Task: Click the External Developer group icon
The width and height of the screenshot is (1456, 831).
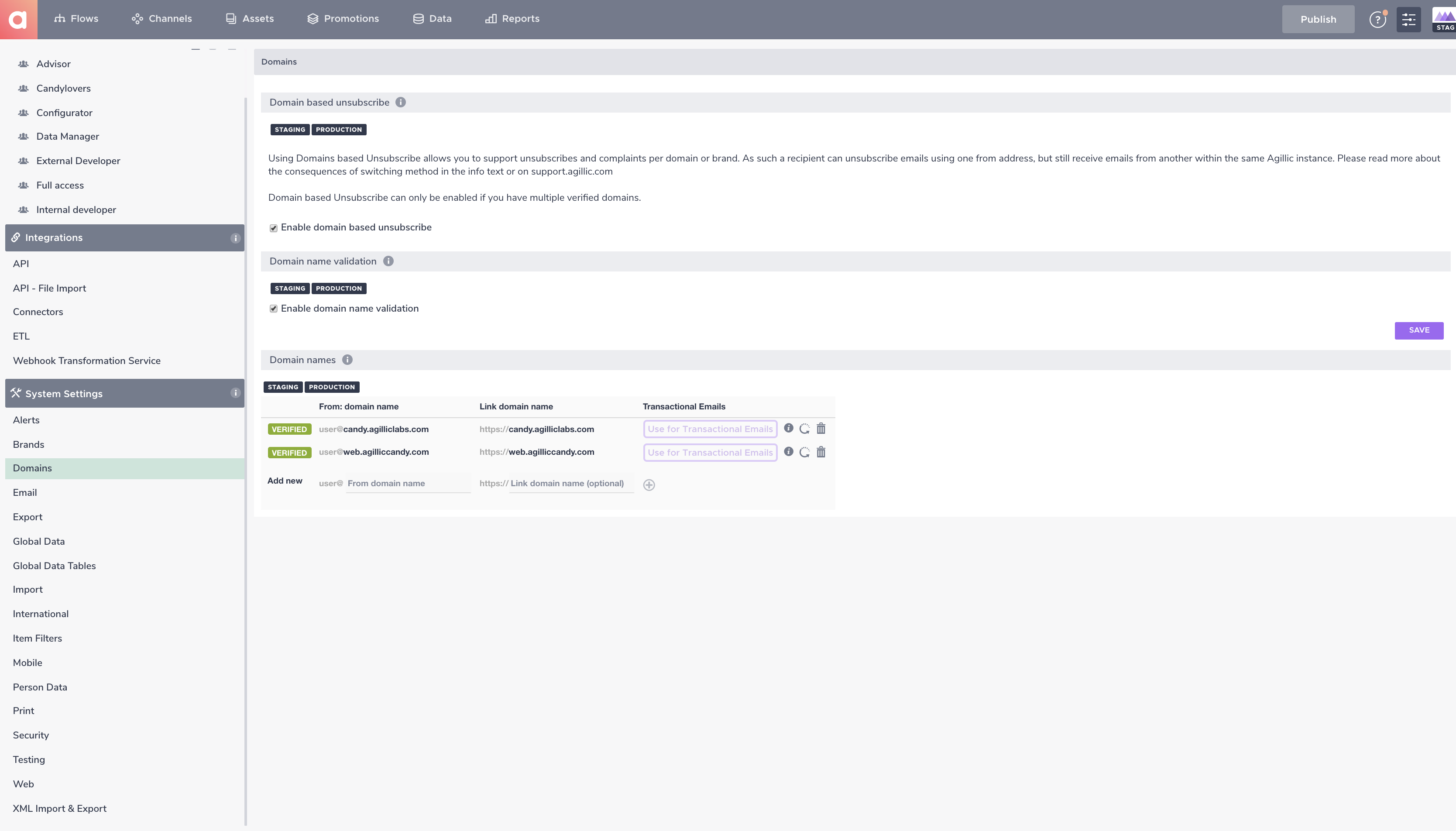Action: point(24,161)
